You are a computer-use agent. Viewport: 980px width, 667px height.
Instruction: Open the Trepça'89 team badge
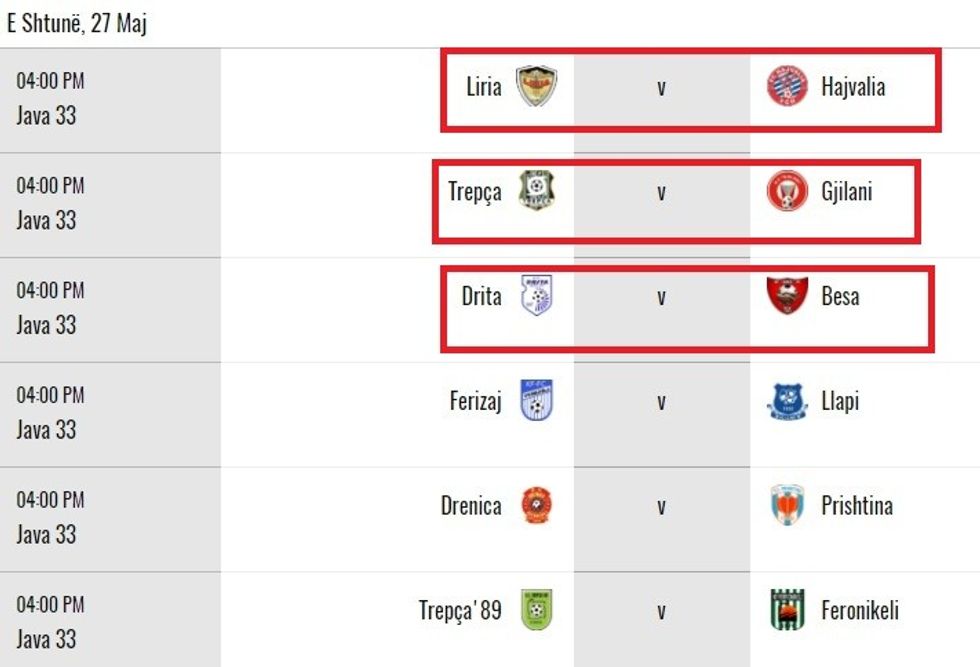(537, 610)
